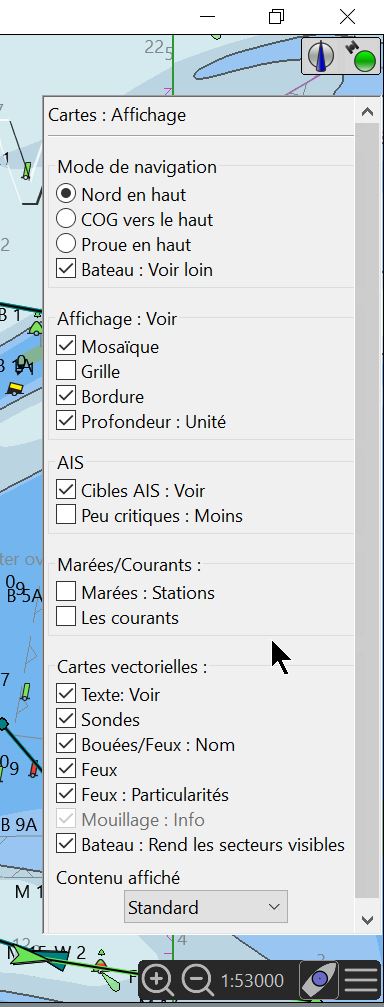The height and width of the screenshot is (1007, 384).
Task: Click the scrollbar up arrow
Action: [x=367, y=112]
